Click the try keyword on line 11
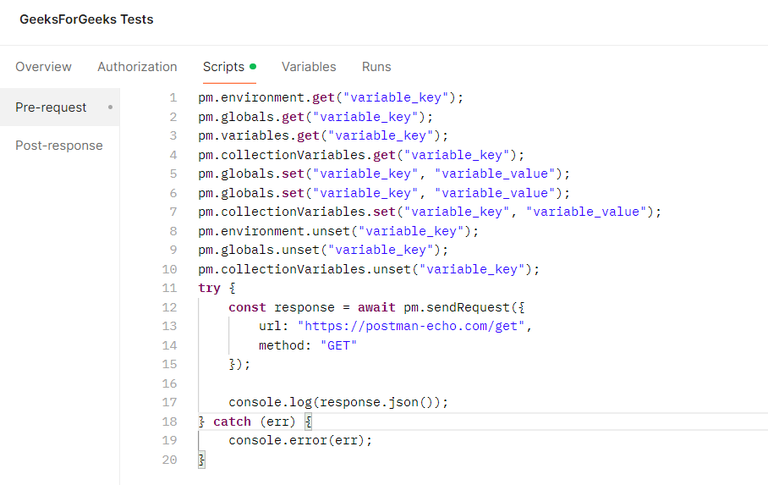 [x=209, y=288]
